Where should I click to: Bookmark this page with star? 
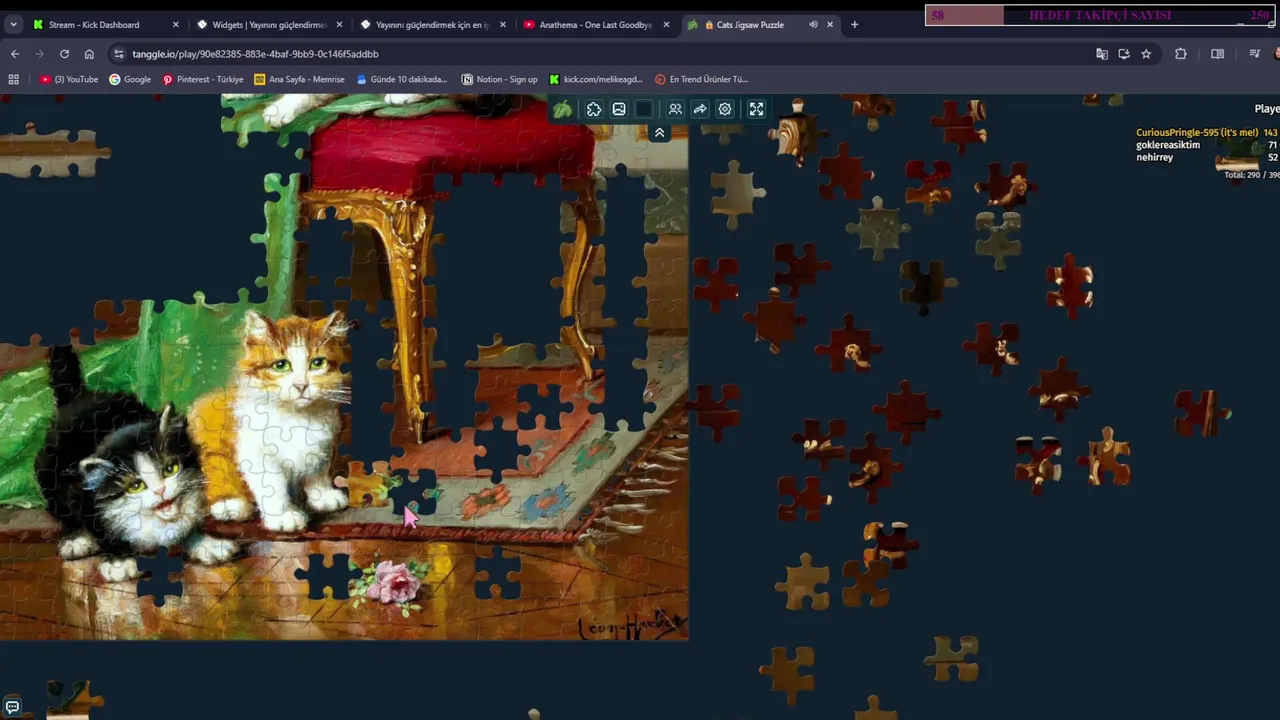[x=1146, y=54]
